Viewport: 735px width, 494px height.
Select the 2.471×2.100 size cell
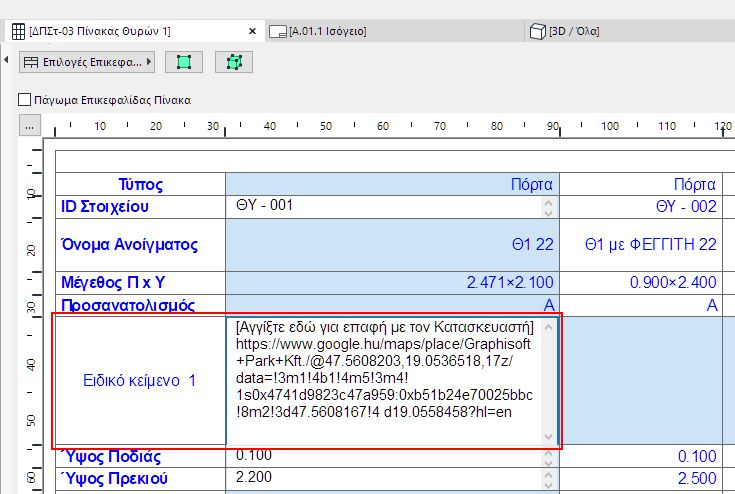392,283
